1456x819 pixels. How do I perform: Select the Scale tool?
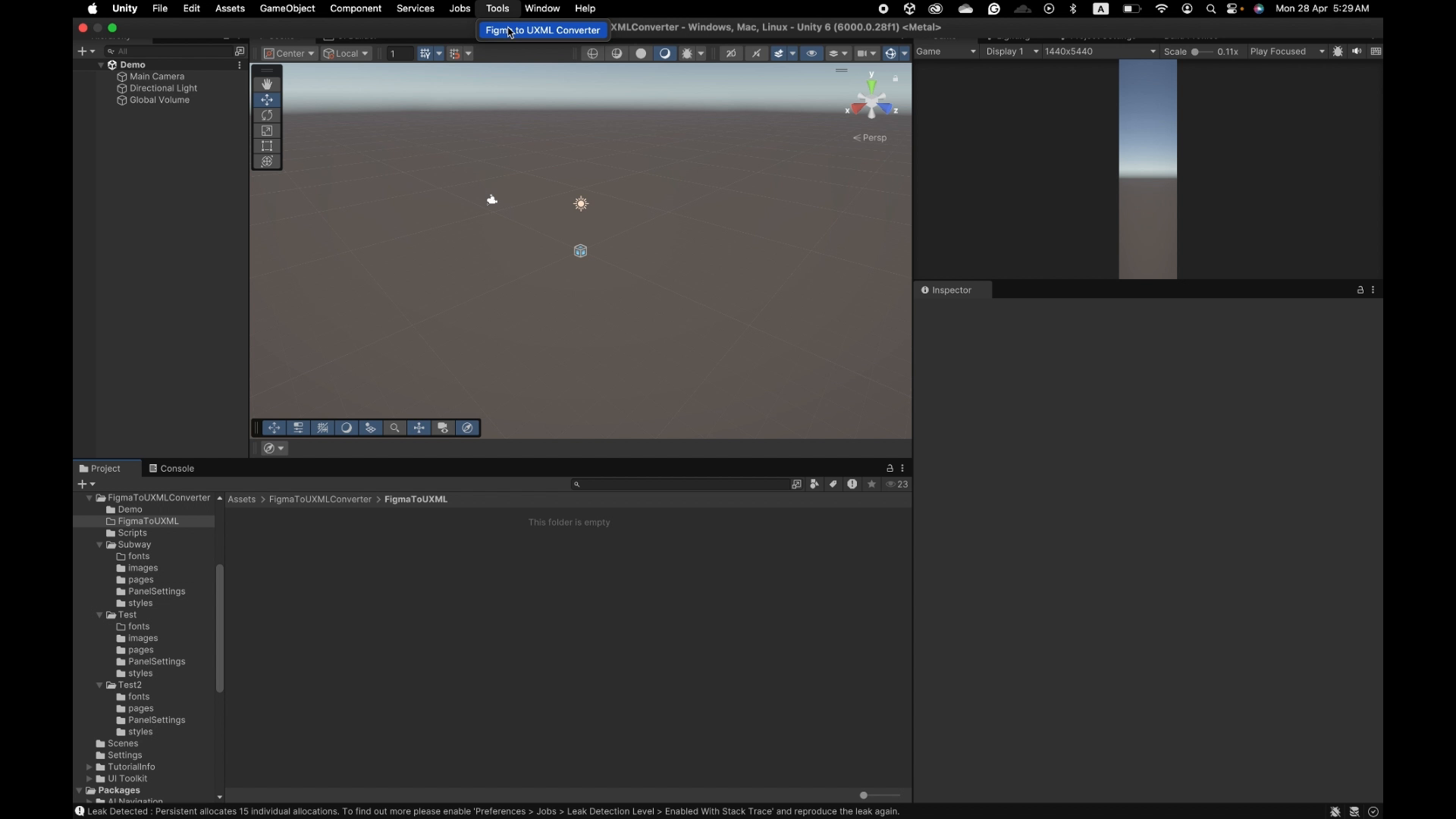tap(267, 131)
